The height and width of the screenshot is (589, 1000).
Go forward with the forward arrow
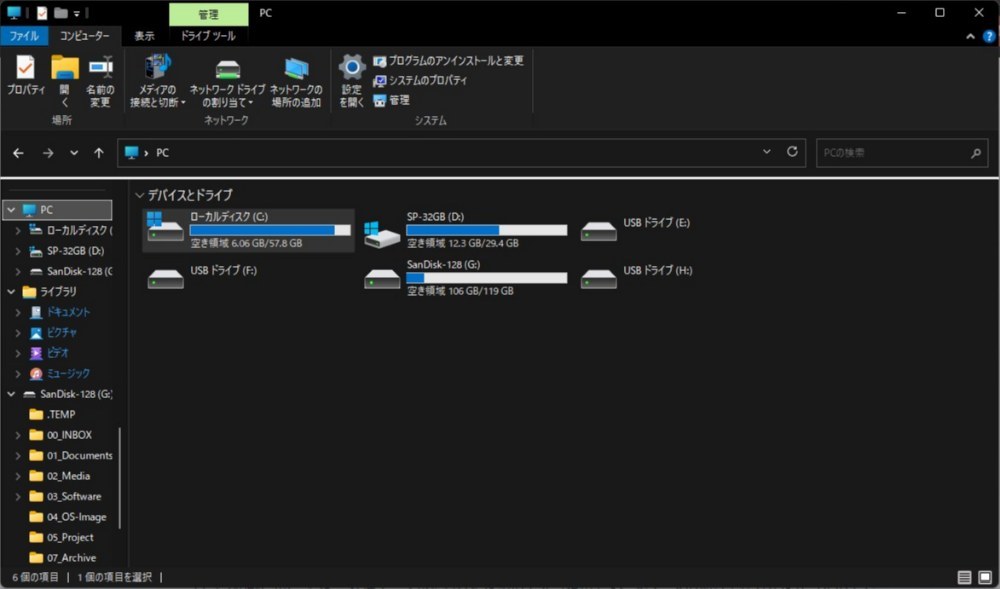(48, 153)
